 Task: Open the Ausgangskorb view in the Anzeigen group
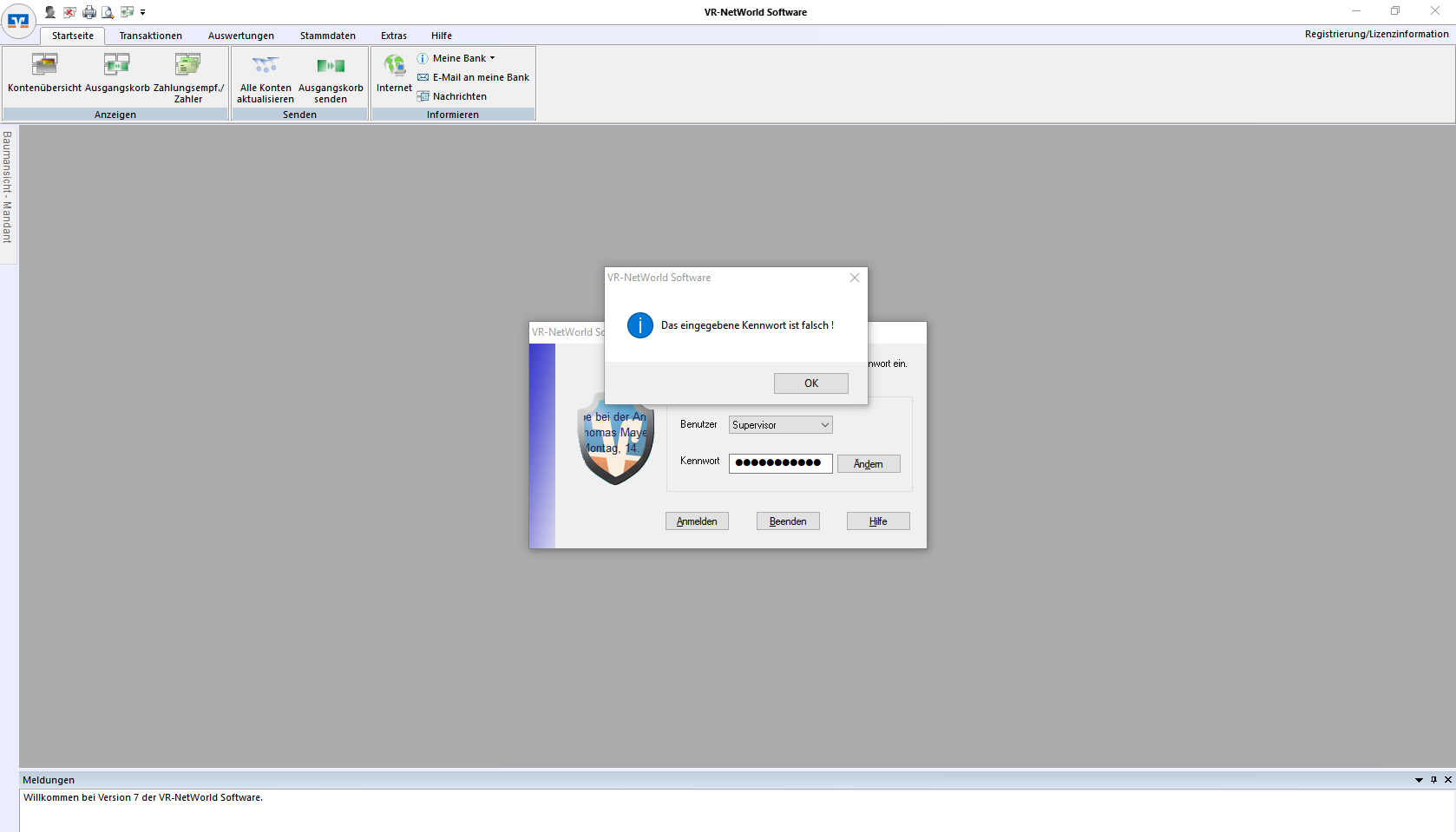[x=117, y=73]
